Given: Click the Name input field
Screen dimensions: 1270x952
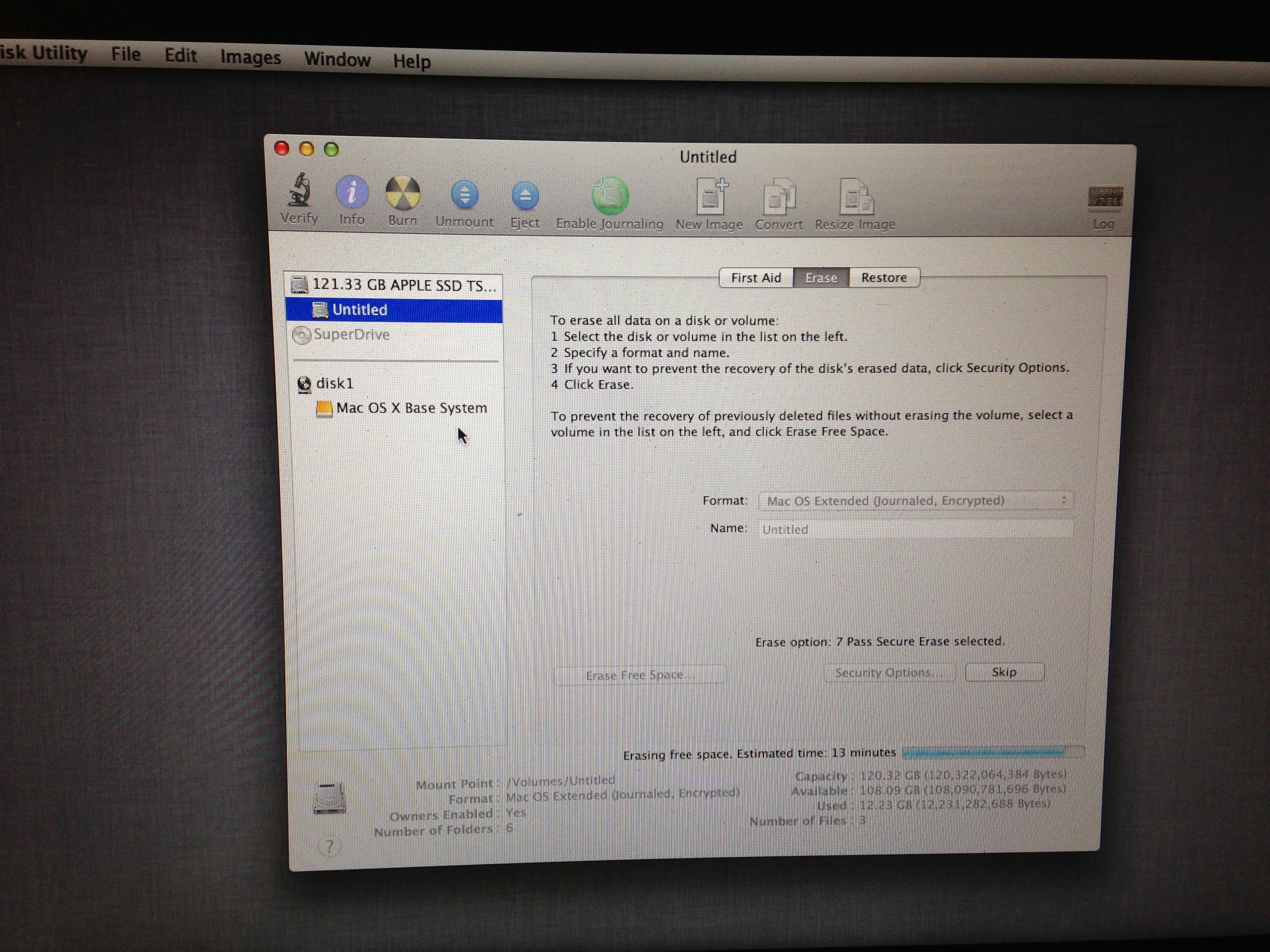Looking at the screenshot, I should click(x=916, y=529).
